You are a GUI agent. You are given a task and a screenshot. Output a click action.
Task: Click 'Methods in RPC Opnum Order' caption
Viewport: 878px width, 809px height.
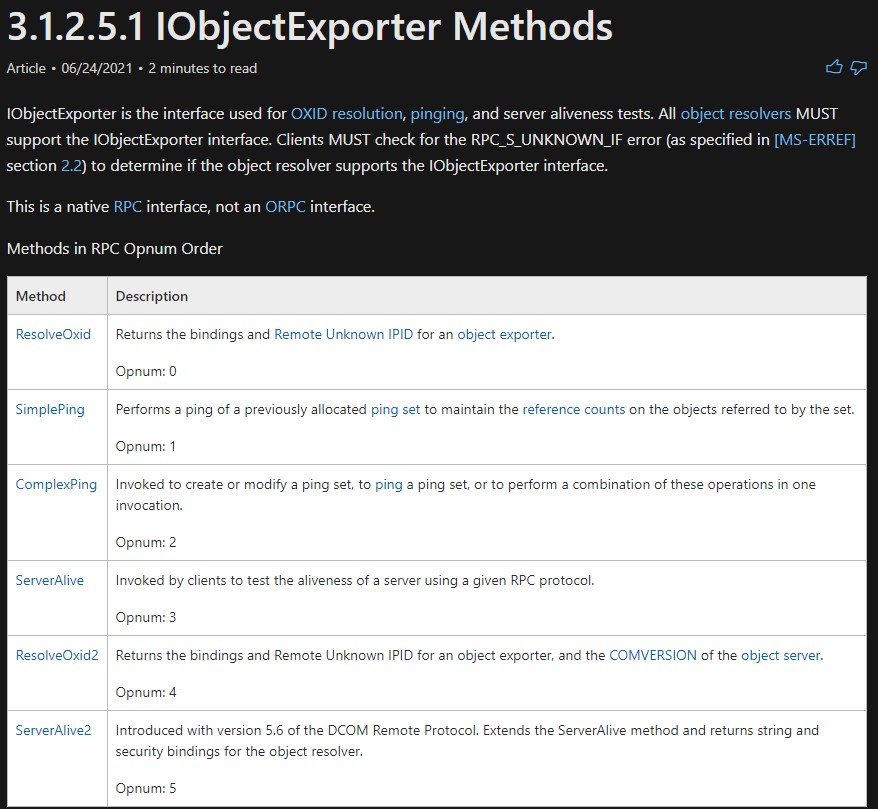pos(115,248)
